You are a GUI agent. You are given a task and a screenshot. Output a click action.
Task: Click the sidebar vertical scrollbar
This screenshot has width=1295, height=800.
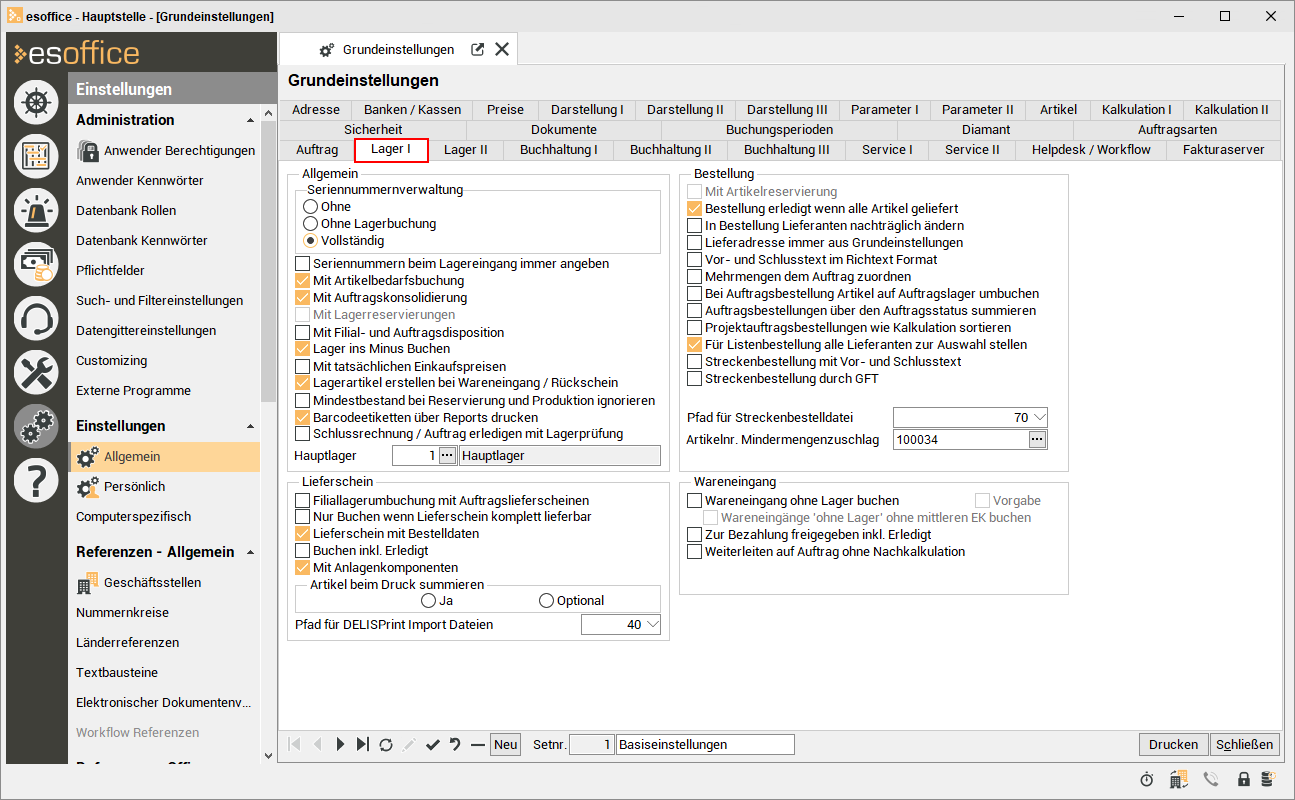[267, 263]
